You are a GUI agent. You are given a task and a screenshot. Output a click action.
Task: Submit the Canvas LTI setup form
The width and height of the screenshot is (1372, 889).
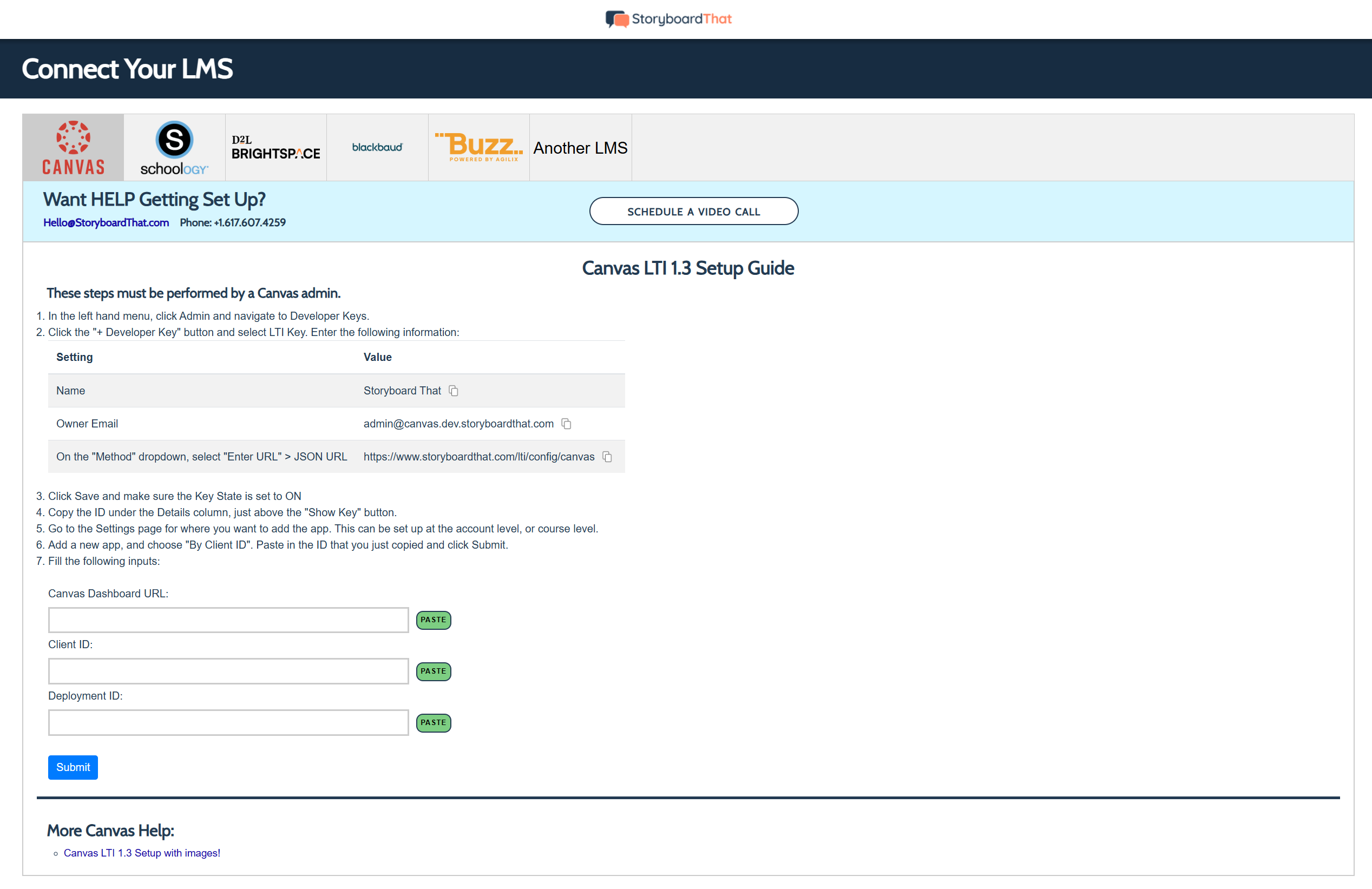pyautogui.click(x=73, y=767)
